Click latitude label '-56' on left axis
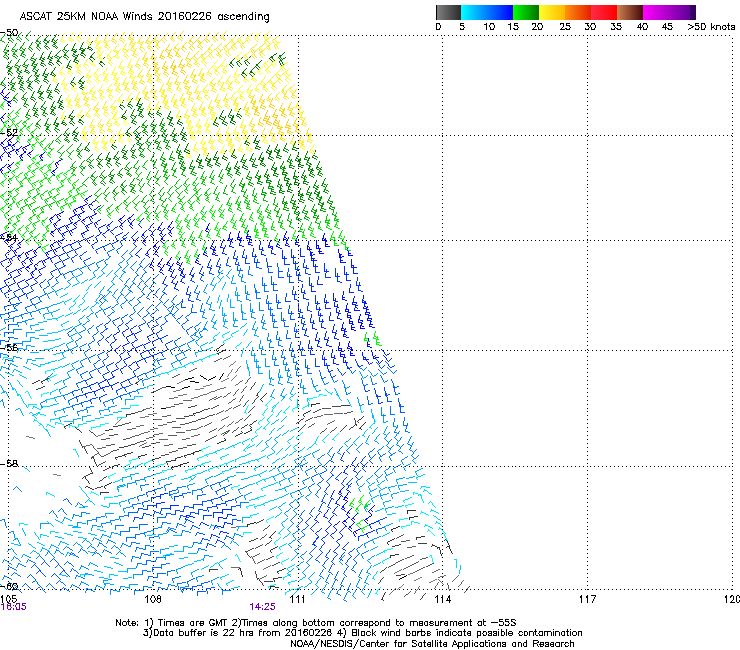This screenshot has width=740, height=650. click(9, 347)
